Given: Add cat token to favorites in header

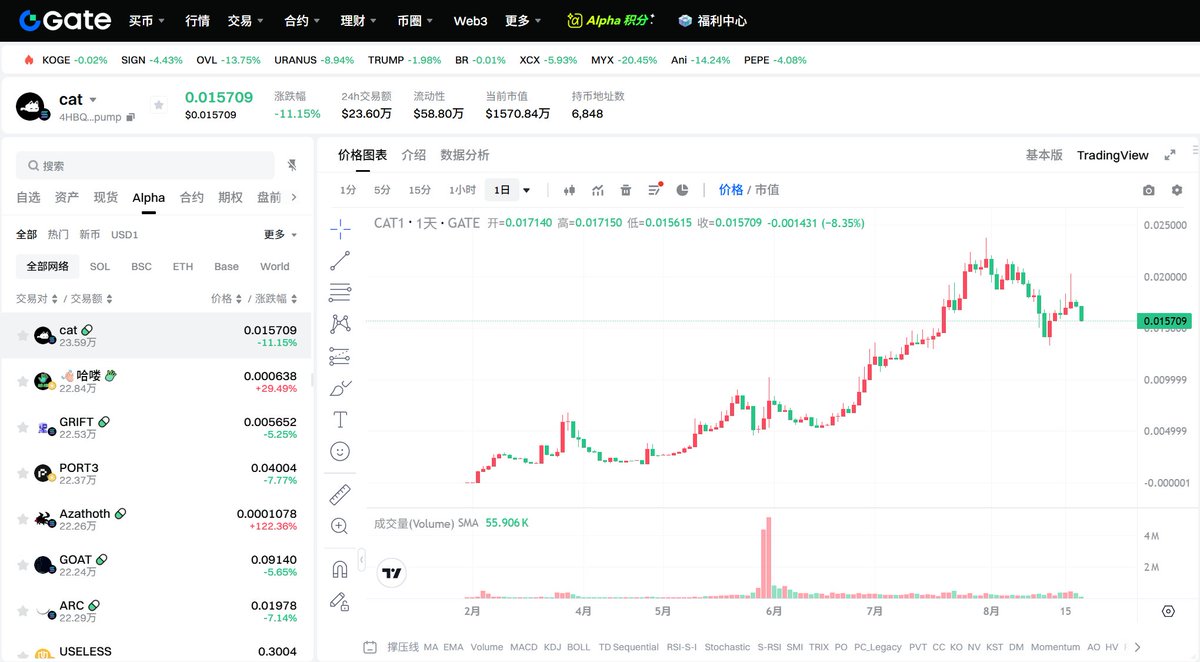Looking at the screenshot, I should 158,105.
